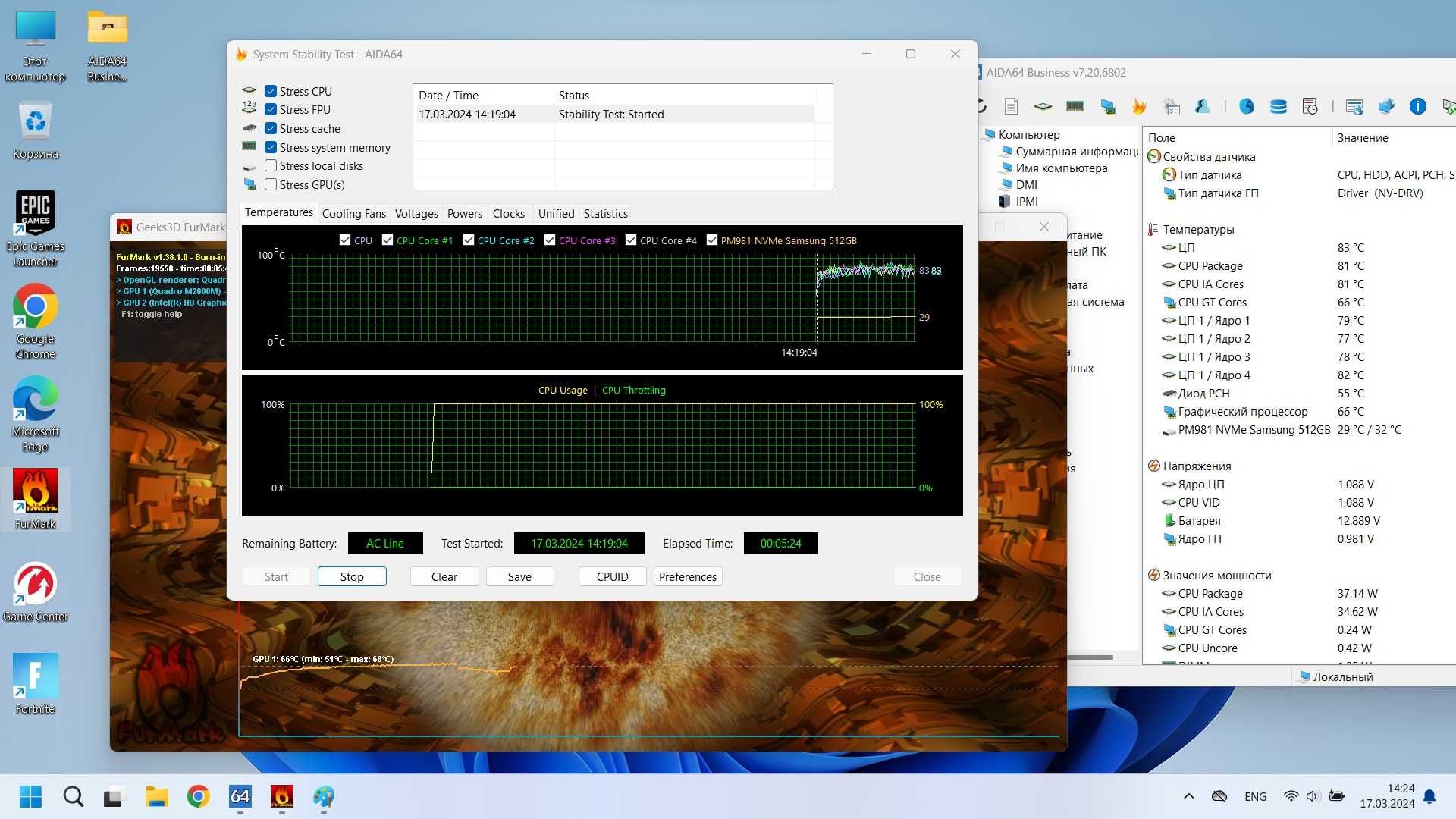Viewport: 1456px width, 819px height.
Task: Click the flame stability test toolbar icon
Action: pyautogui.click(x=1139, y=106)
